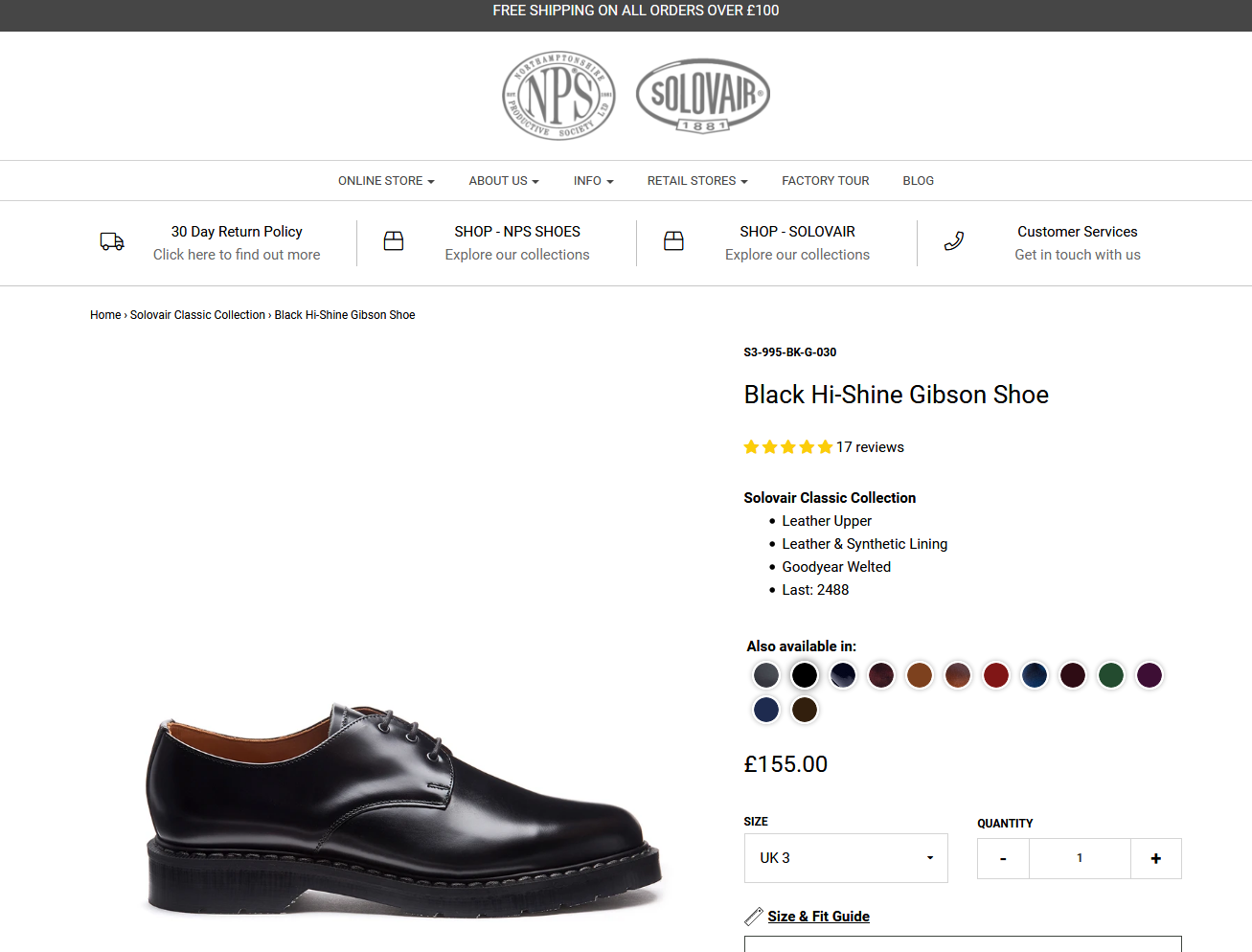Go to Factory Tour page
The height and width of the screenshot is (952, 1252).
(826, 181)
